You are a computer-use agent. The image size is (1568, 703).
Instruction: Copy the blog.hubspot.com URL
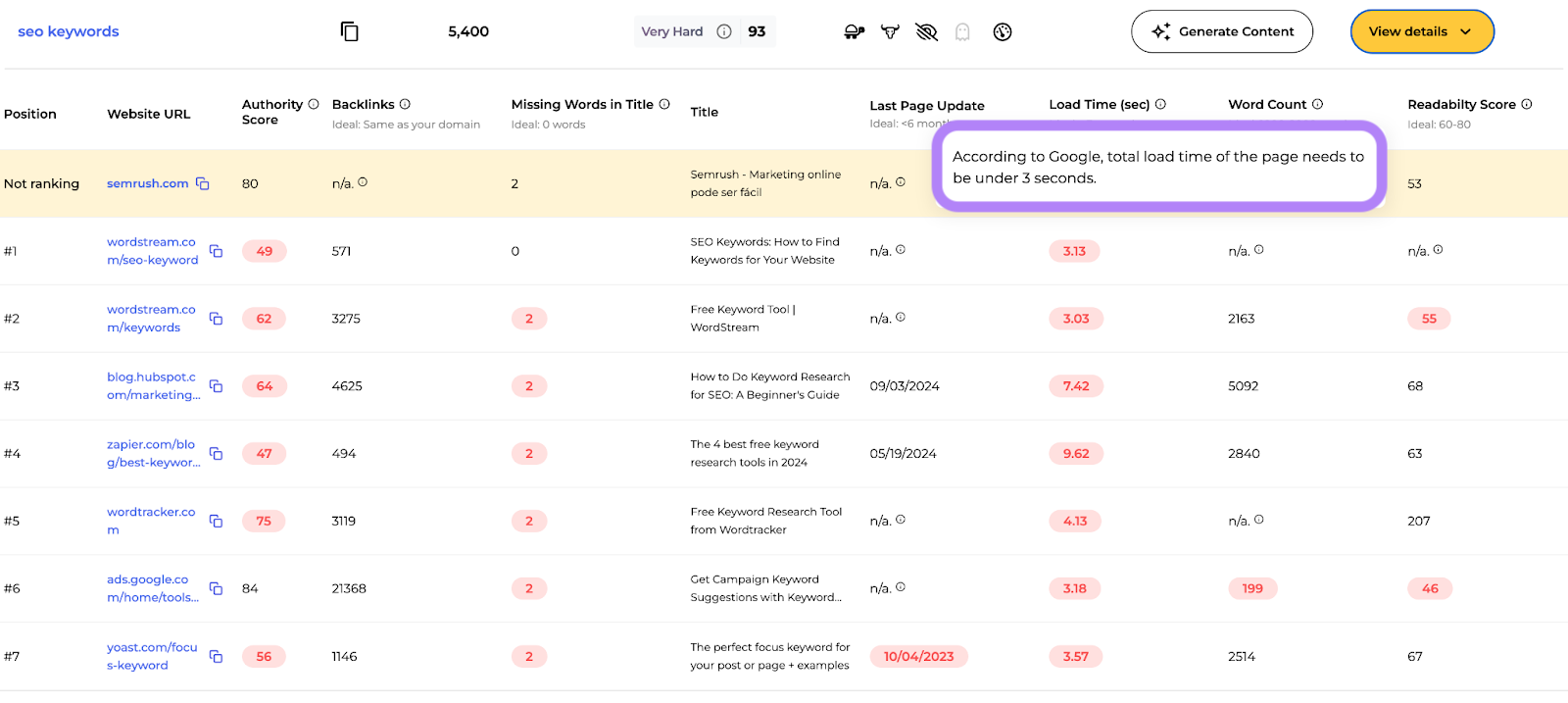pos(216,386)
